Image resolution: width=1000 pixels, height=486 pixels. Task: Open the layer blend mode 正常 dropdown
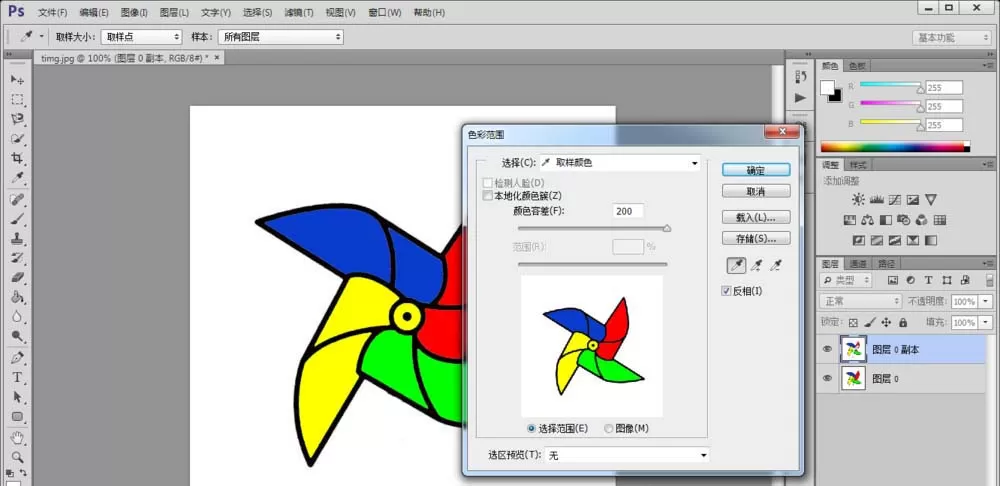(x=861, y=301)
